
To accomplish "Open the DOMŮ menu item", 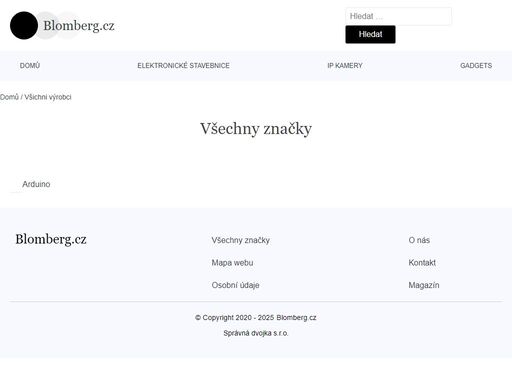I will [30, 66].
